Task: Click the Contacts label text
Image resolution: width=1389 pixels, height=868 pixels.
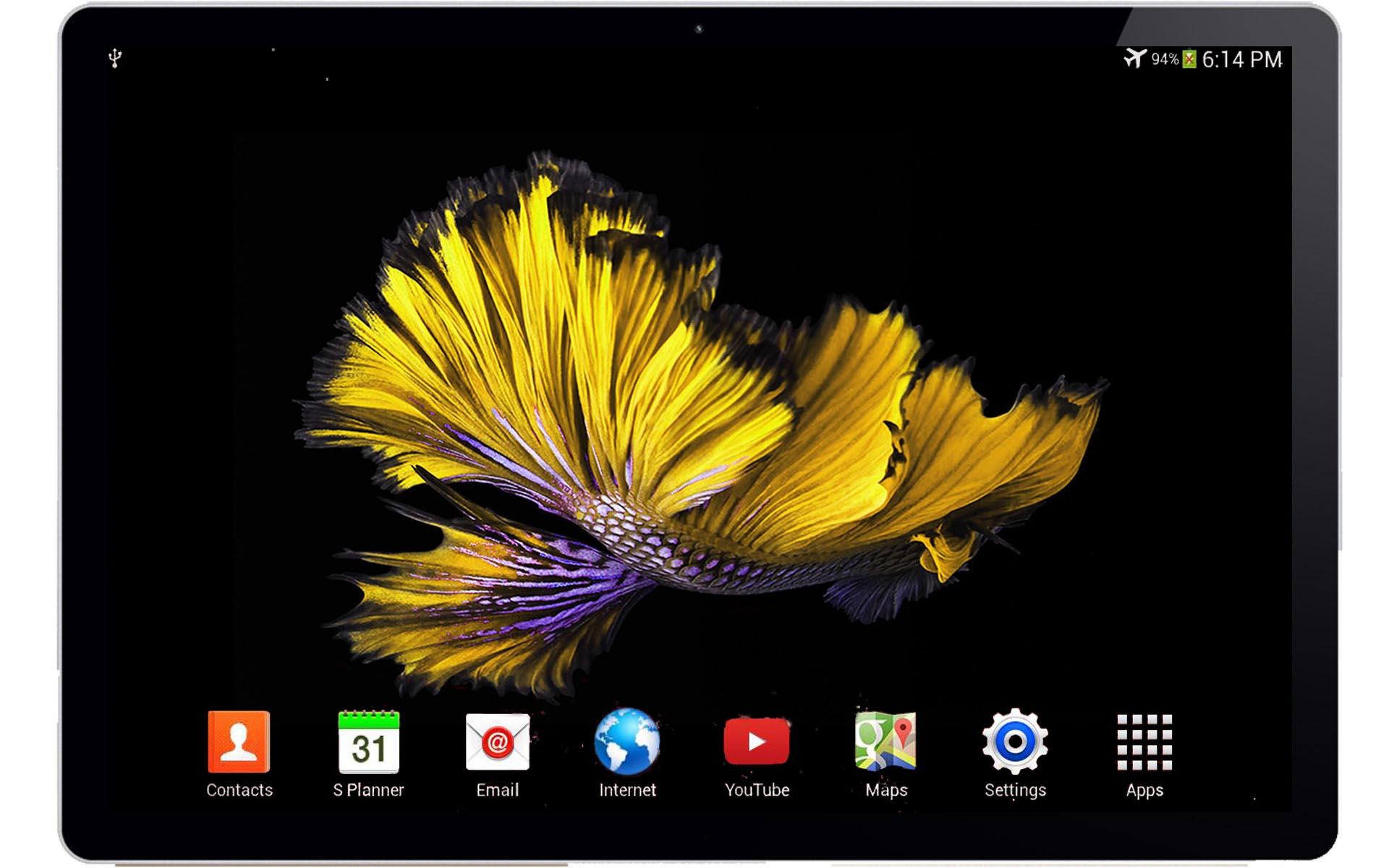Action: point(239,790)
